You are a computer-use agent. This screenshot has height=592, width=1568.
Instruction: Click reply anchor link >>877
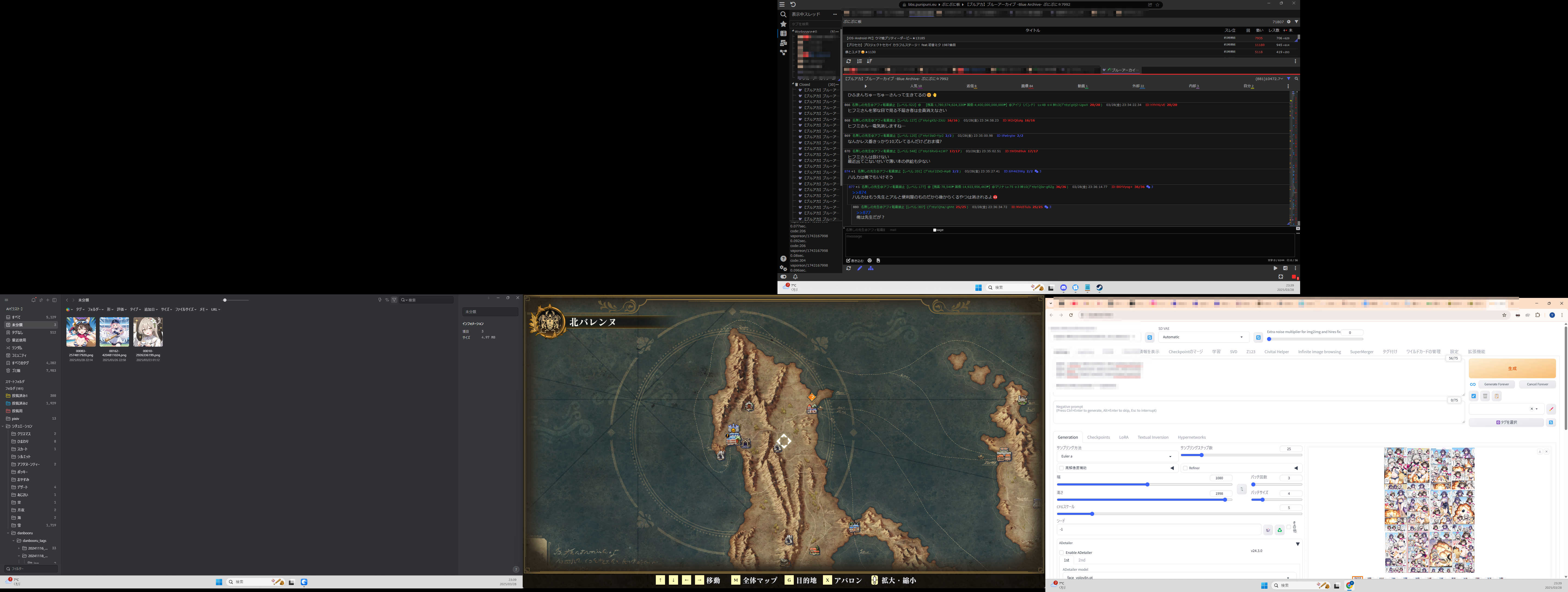click(864, 213)
